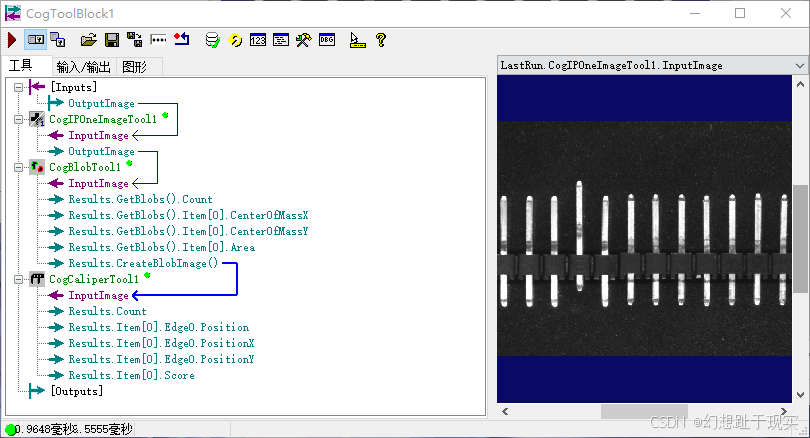Screen dimensions: 810x438
Task: Switch to the 图形 tab
Action: (135, 67)
